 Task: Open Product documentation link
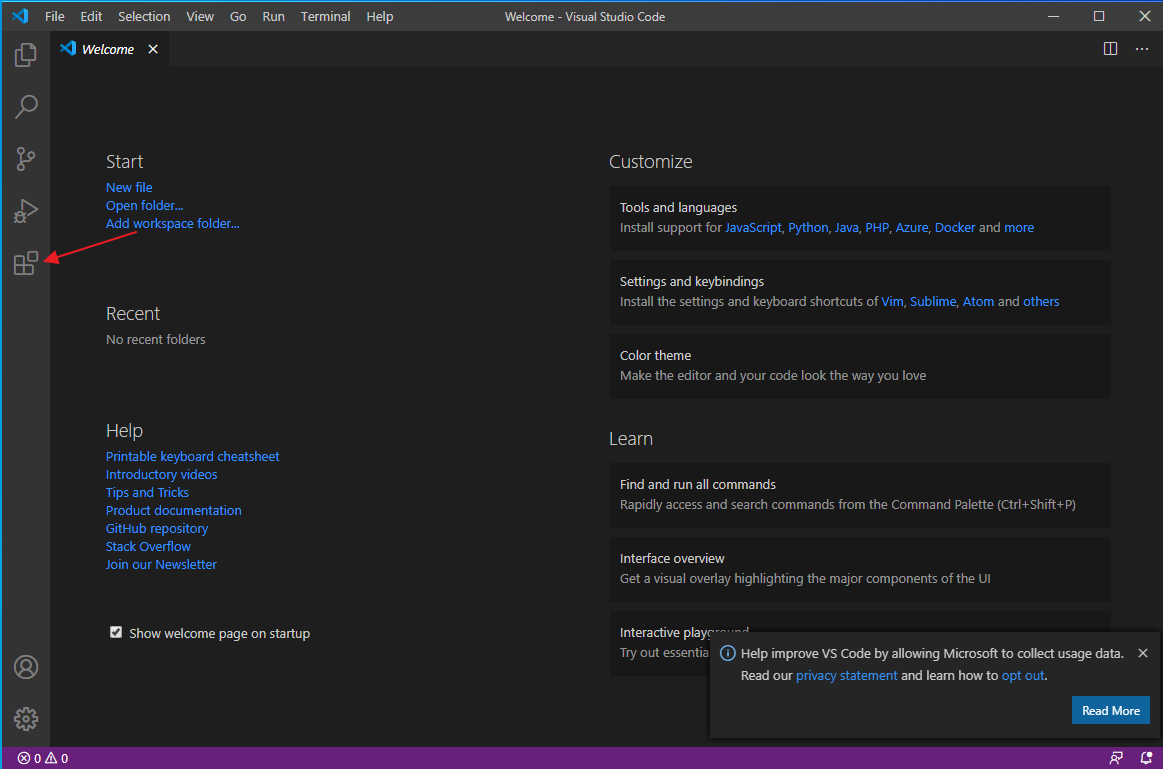(x=174, y=510)
